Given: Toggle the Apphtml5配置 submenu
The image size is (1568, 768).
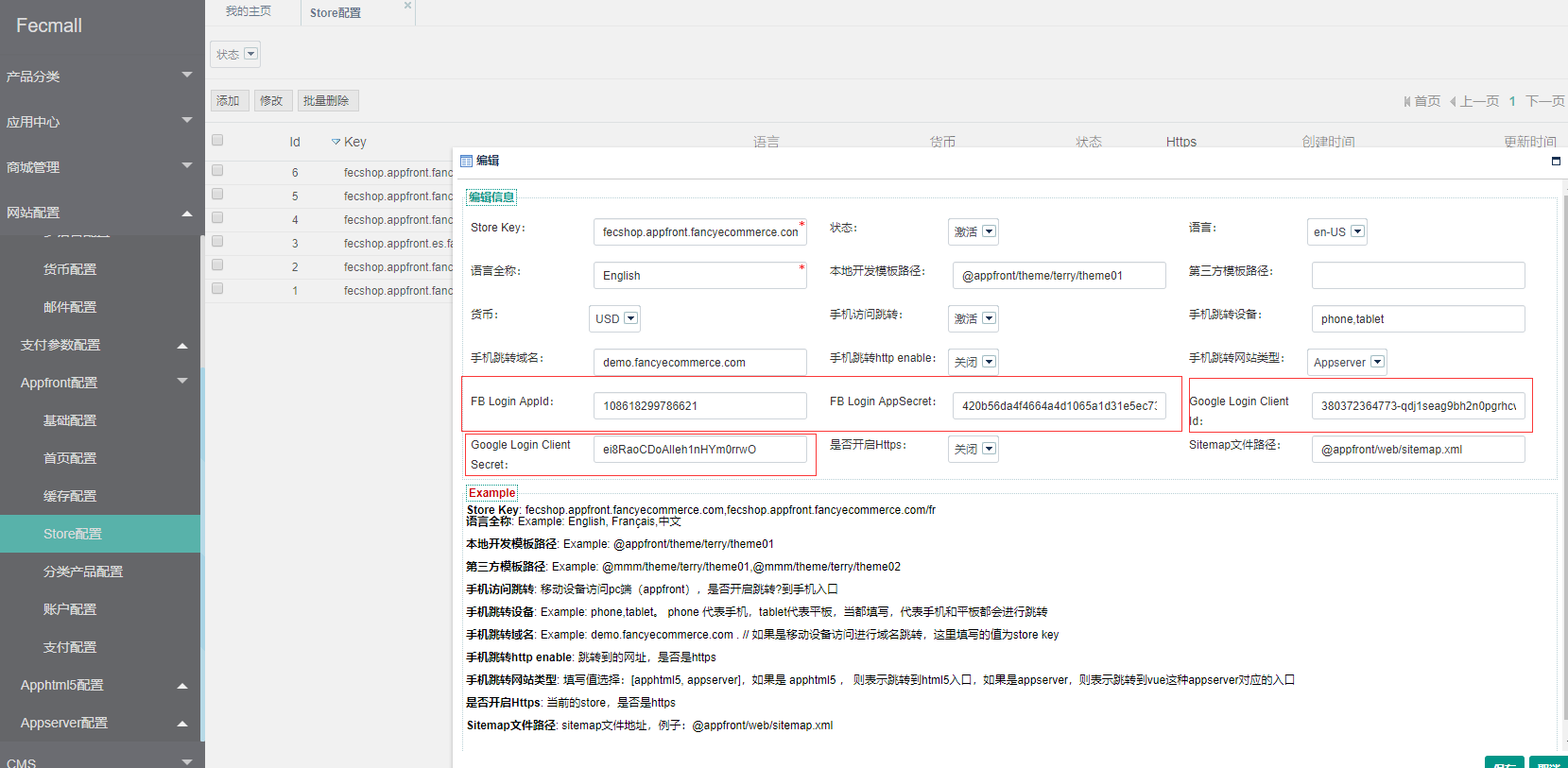Looking at the screenshot, I should tap(100, 685).
